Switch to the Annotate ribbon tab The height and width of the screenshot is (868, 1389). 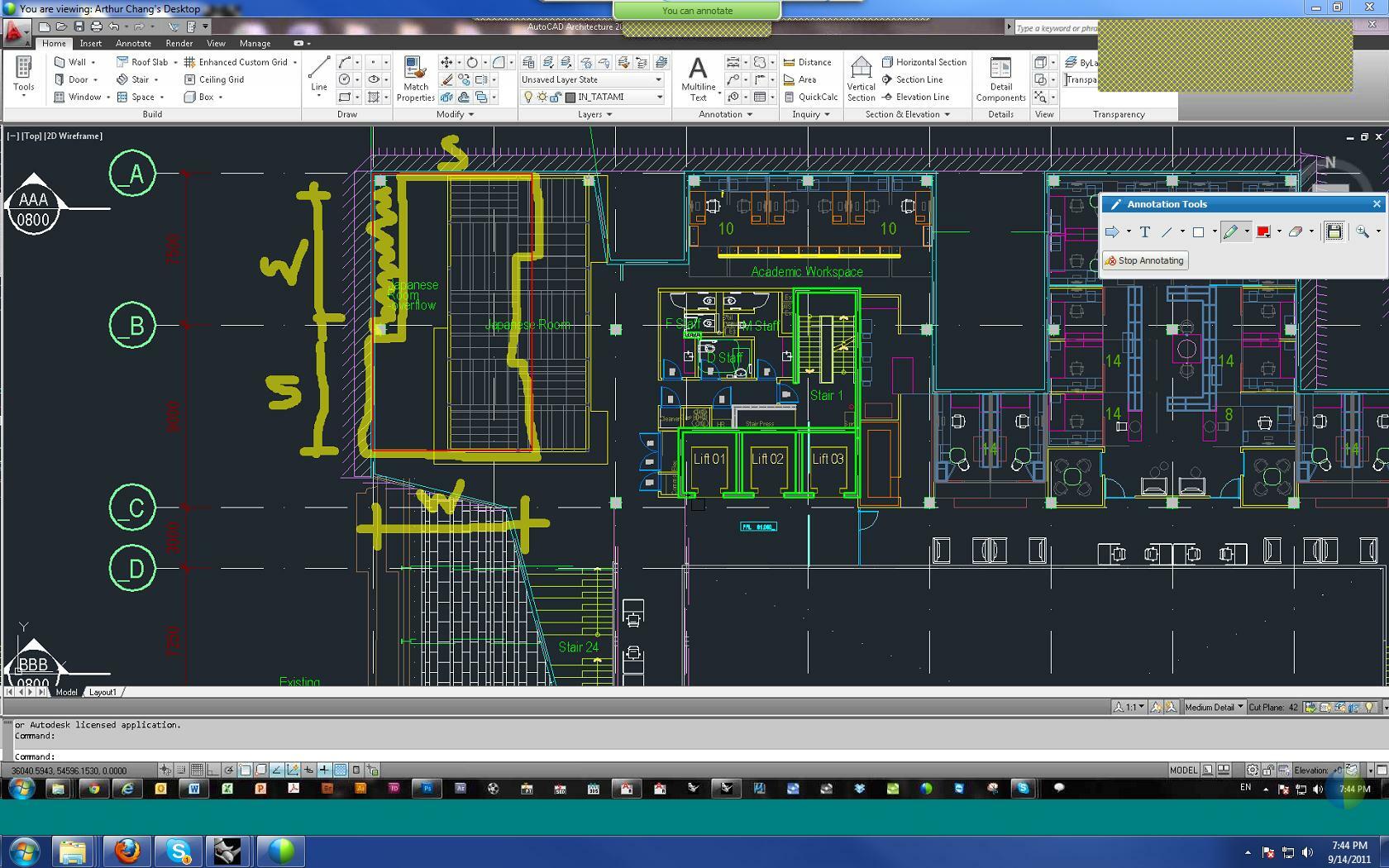pyautogui.click(x=133, y=43)
